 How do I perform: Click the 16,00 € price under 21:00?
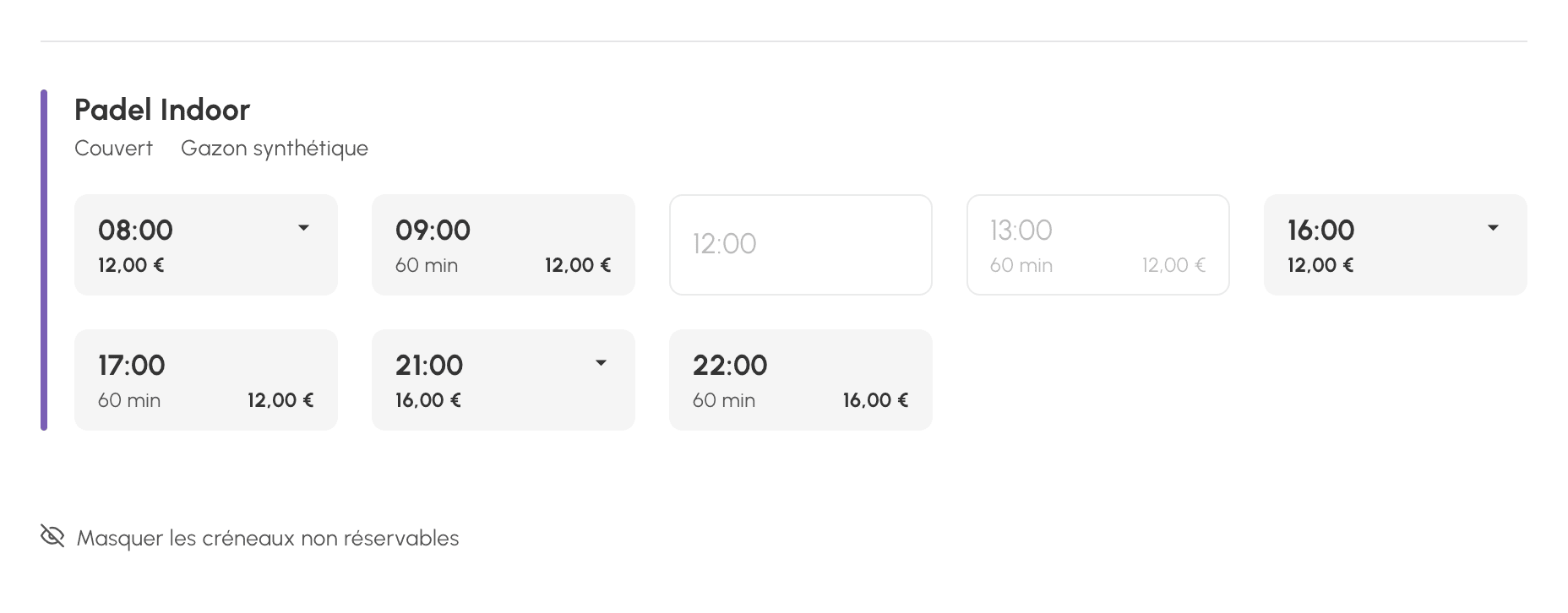click(428, 400)
